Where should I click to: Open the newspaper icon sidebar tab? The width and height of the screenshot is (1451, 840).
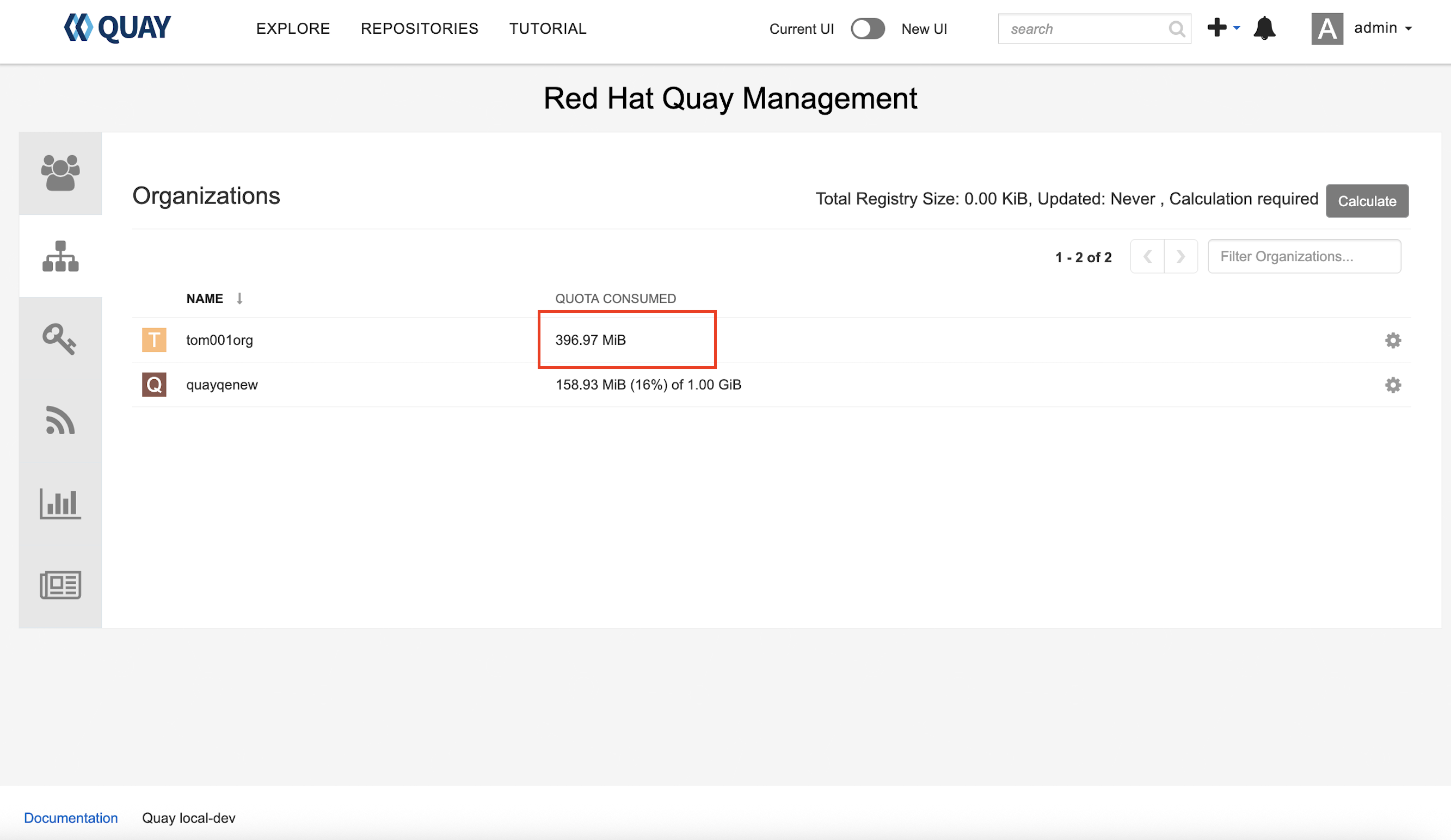(x=60, y=585)
